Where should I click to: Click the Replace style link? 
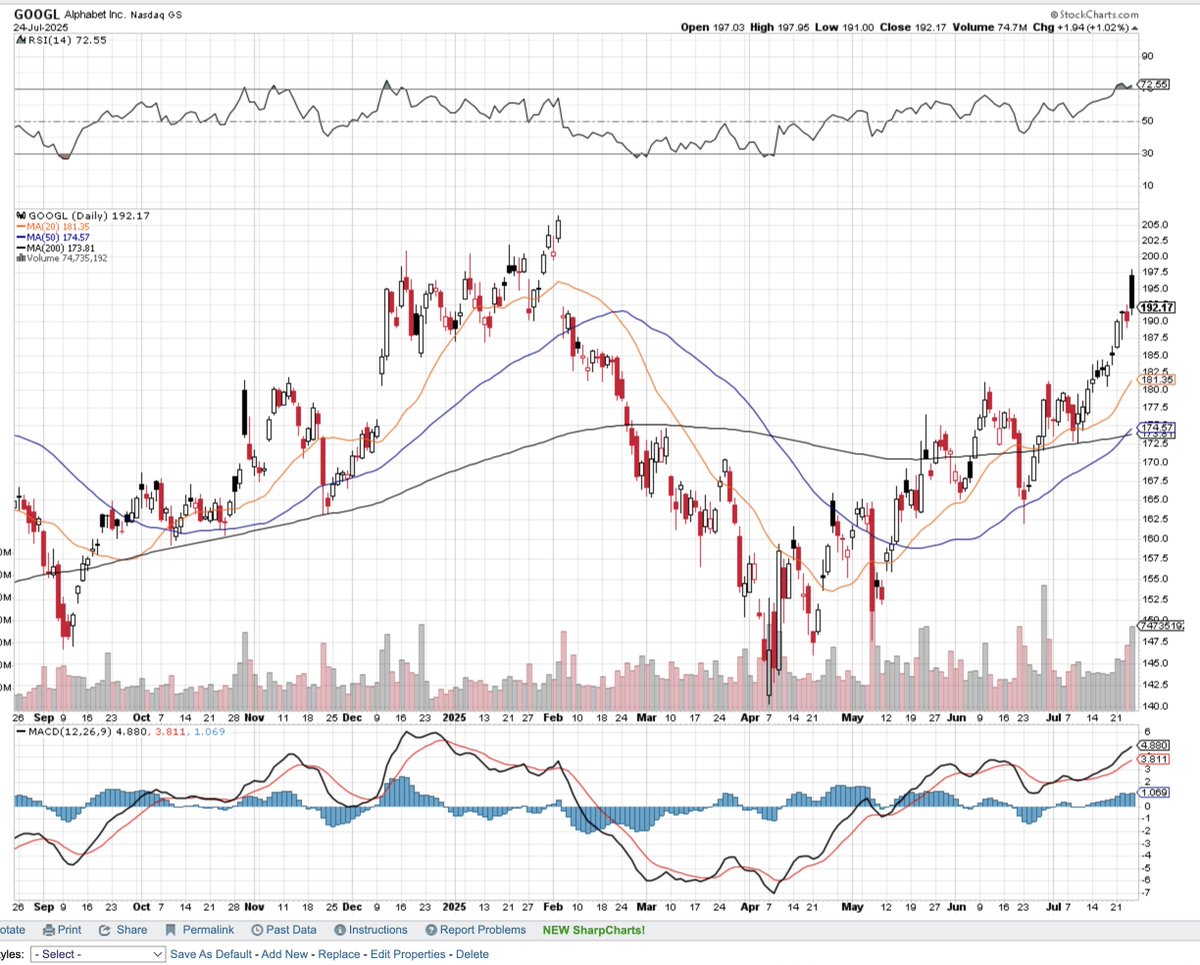[x=340, y=954]
